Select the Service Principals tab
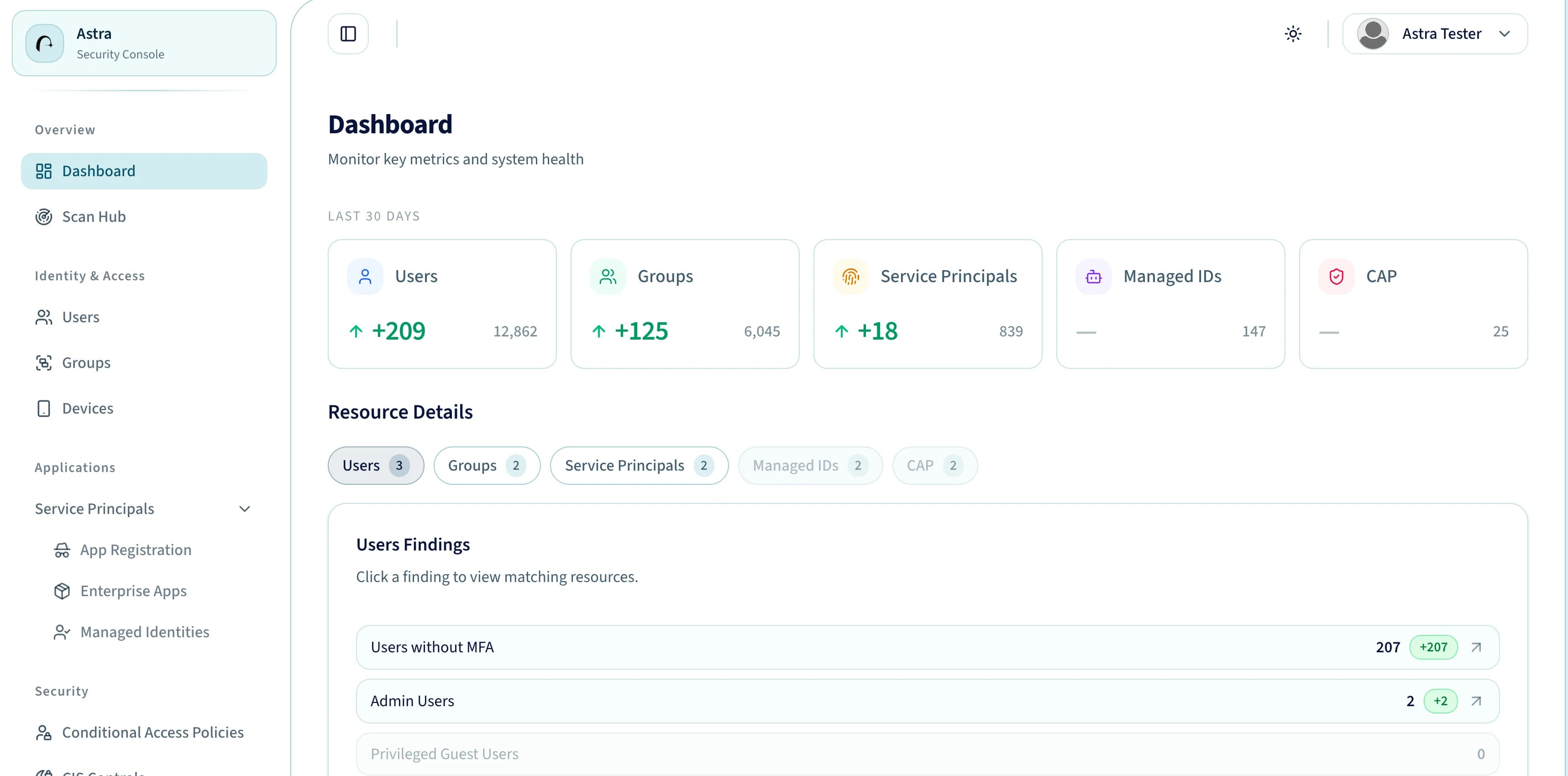This screenshot has height=776, width=1568. click(639, 465)
